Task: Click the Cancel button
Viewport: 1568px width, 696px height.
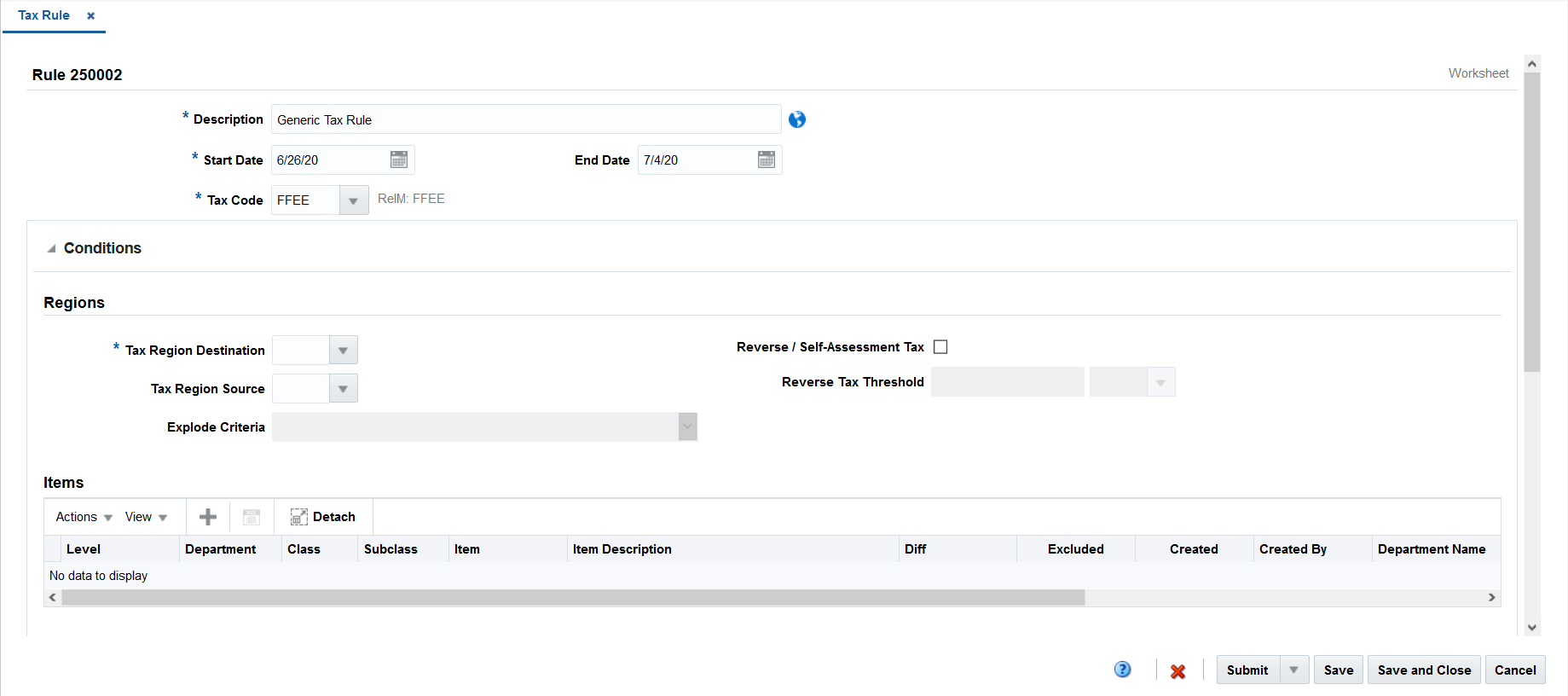Action: coord(1515,670)
